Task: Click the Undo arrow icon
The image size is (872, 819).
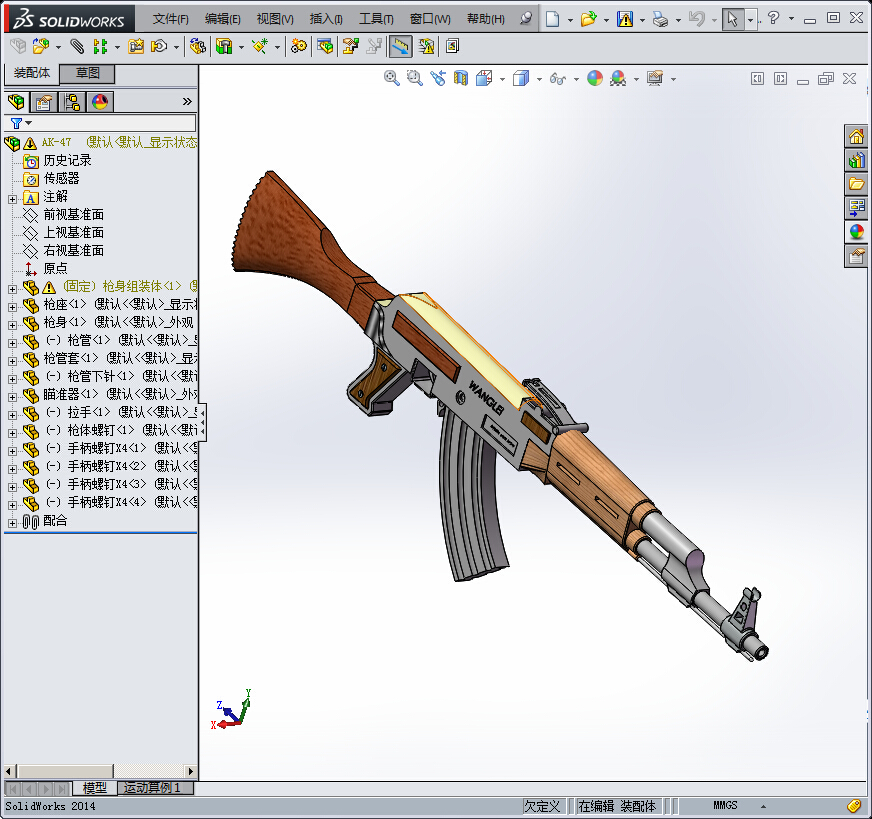Action: coord(696,19)
